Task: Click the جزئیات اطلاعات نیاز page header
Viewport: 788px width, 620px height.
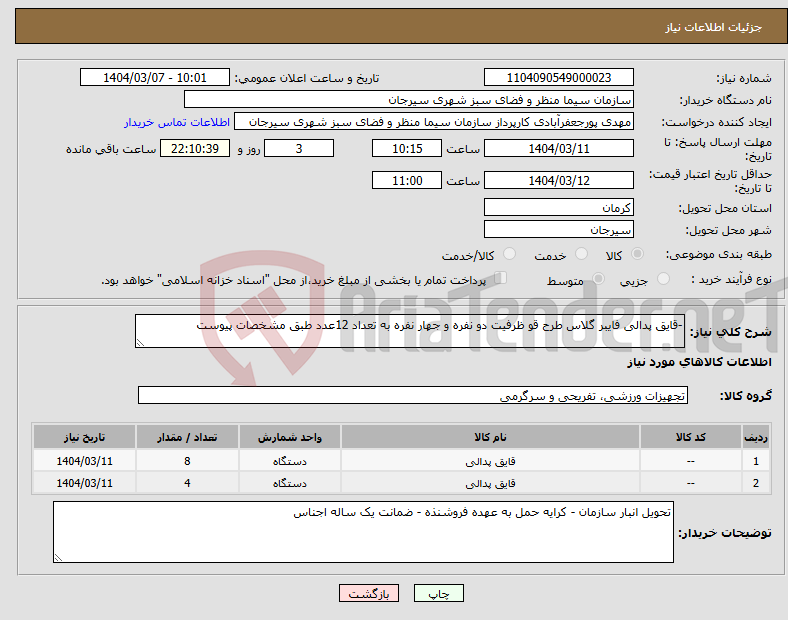Action: (x=714, y=27)
